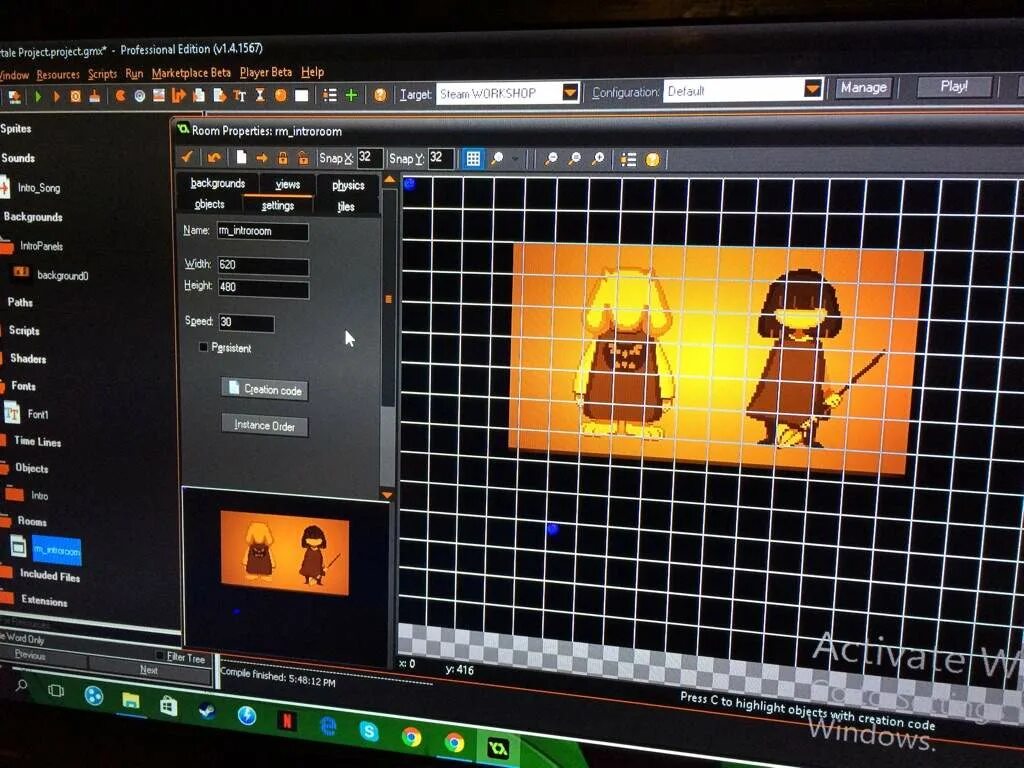This screenshot has width=1024, height=768.
Task: Expand the Shaders folder in resource tree
Action: click(x=28, y=359)
